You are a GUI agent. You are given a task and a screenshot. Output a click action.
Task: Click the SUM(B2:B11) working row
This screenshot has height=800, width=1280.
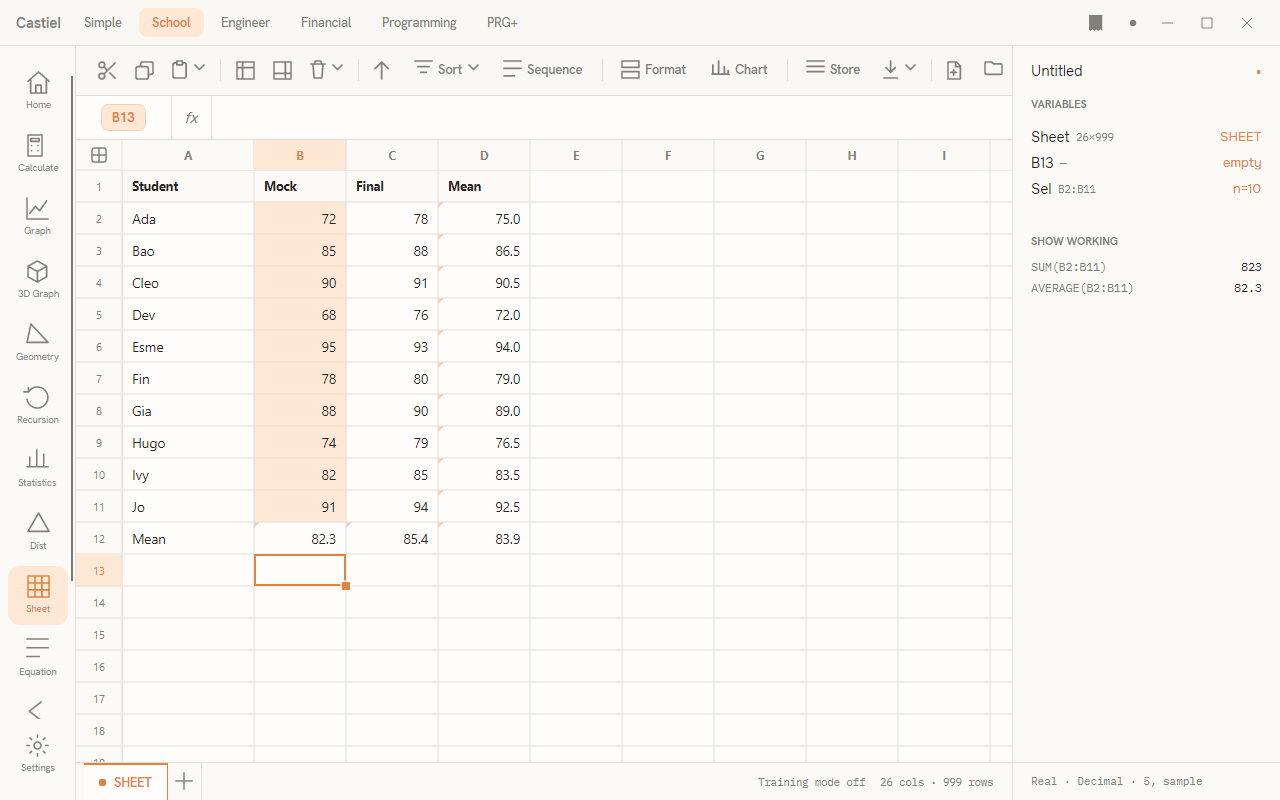(1146, 267)
